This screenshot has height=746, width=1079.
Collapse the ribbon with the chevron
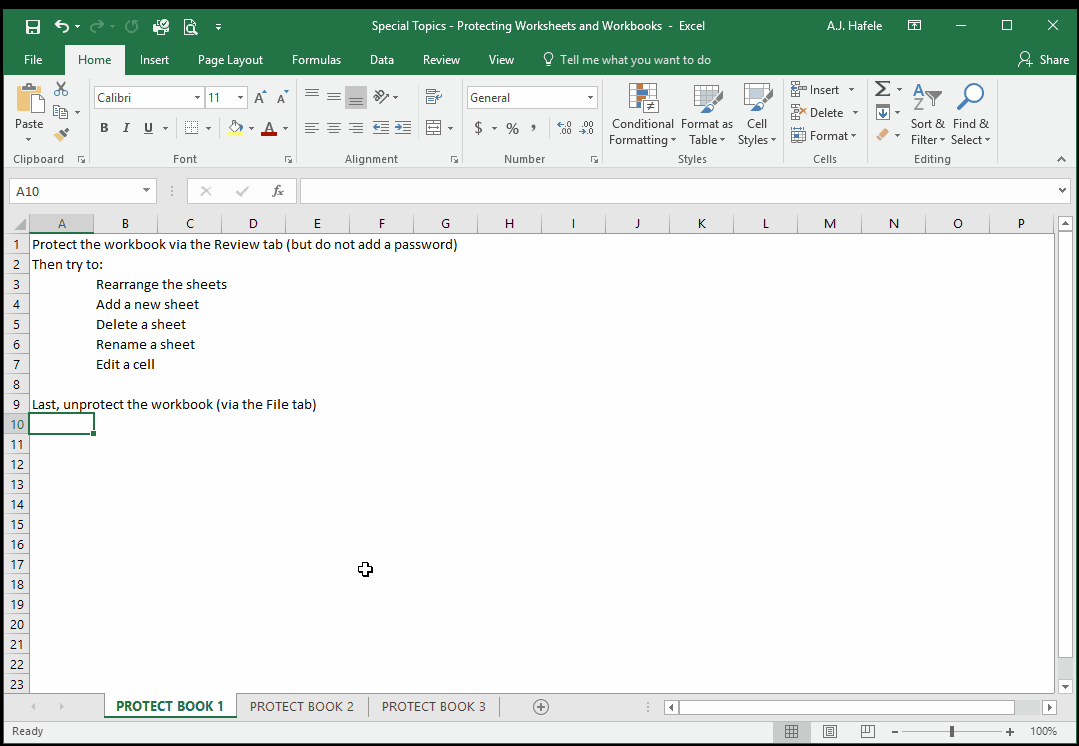click(x=1062, y=159)
